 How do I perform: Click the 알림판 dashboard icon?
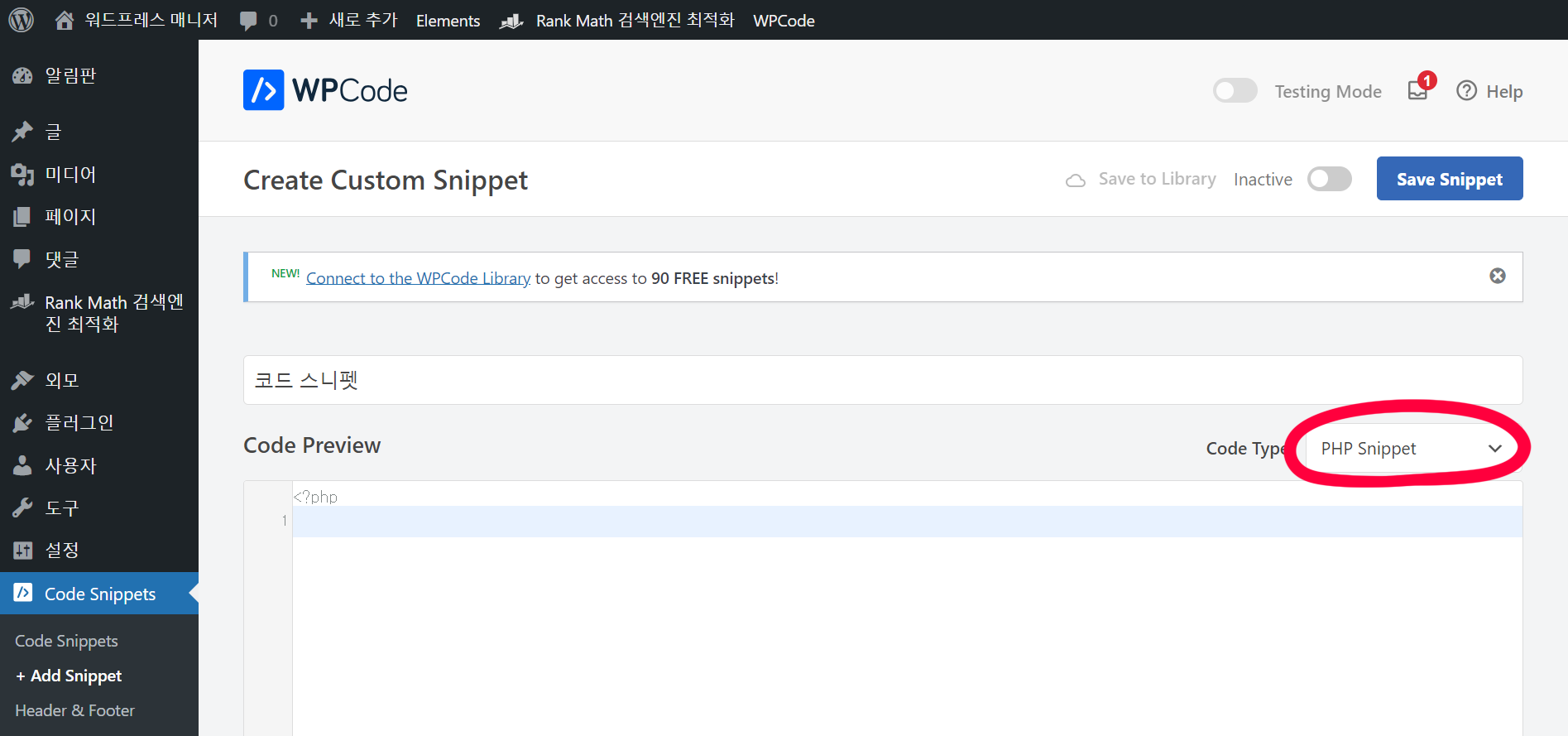[x=22, y=76]
